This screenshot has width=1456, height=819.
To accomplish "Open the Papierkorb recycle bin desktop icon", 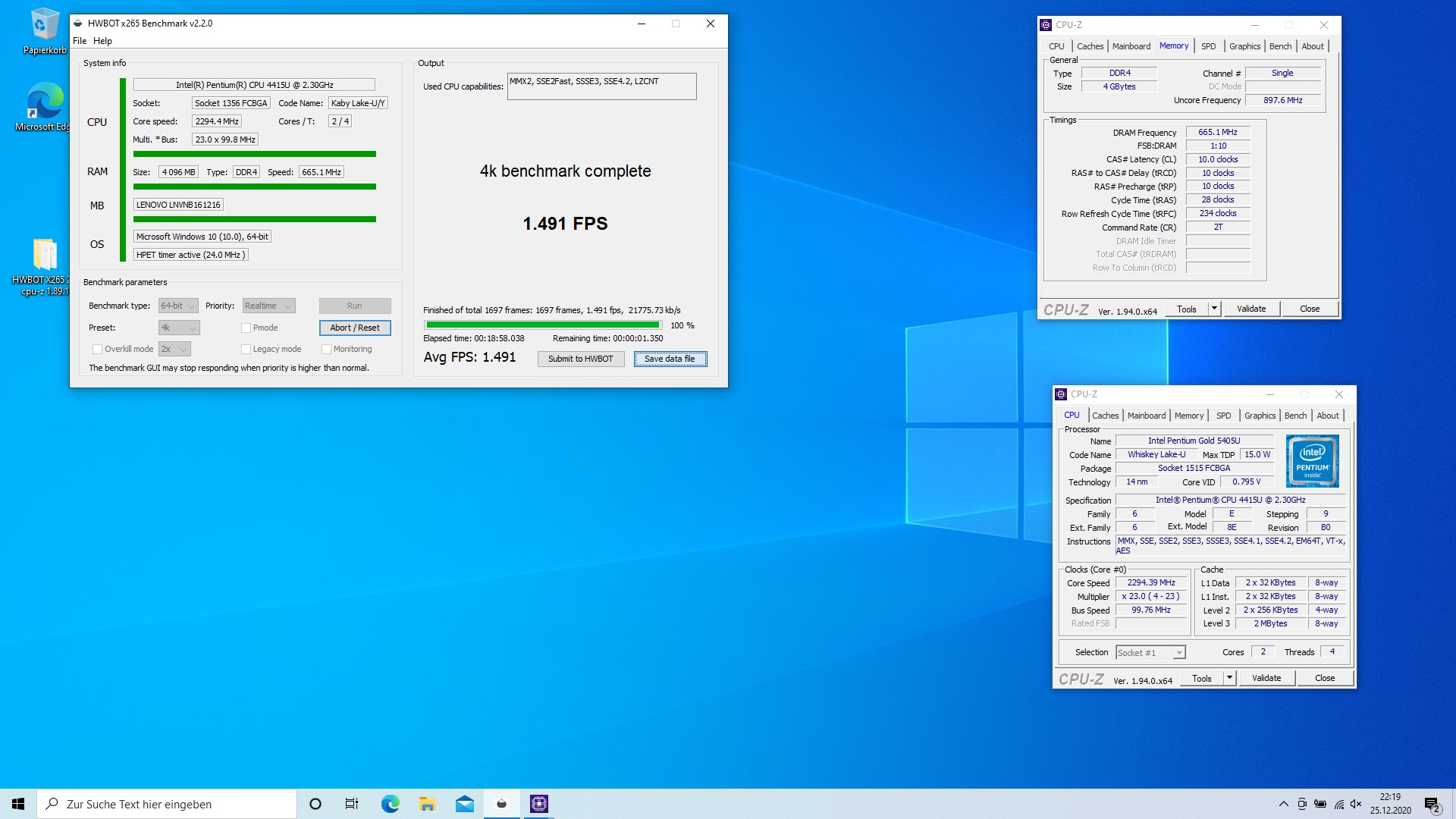I will click(44, 31).
